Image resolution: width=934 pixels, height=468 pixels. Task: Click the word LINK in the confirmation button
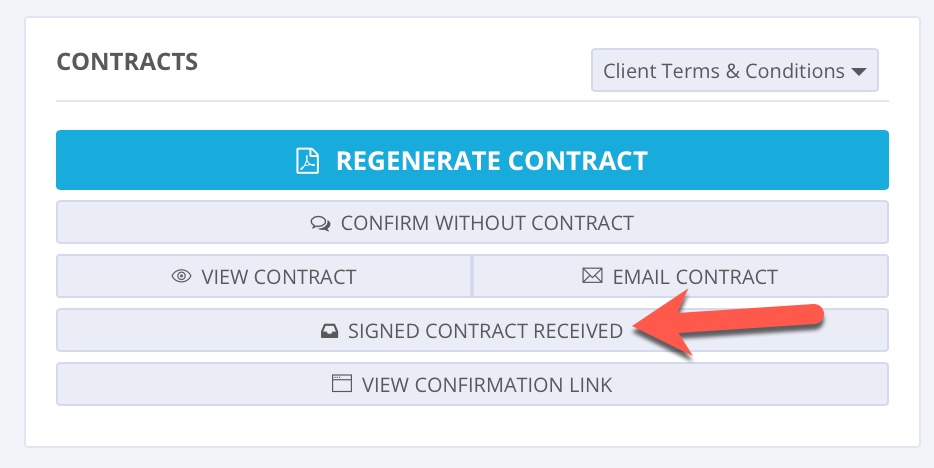[x=590, y=384]
